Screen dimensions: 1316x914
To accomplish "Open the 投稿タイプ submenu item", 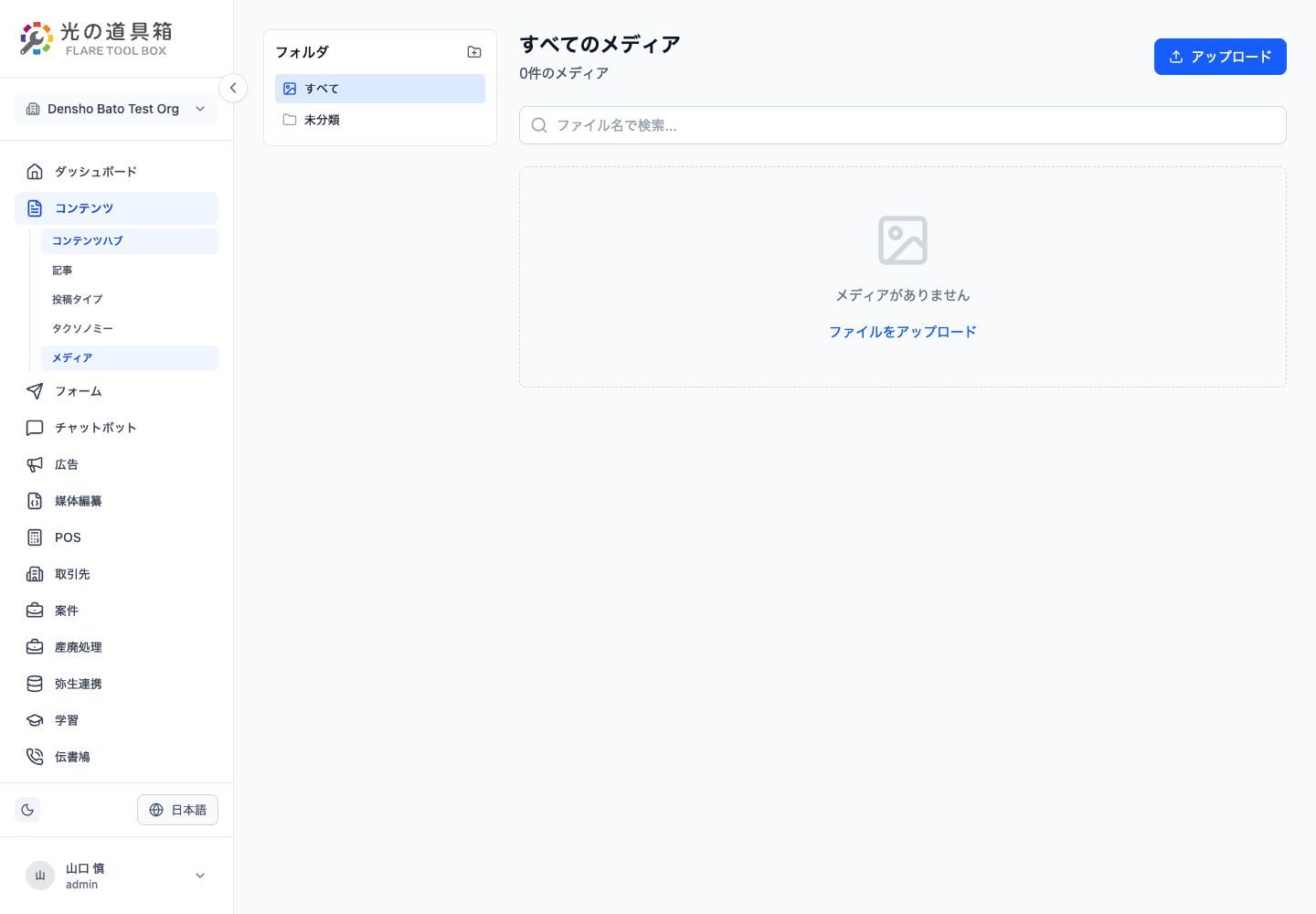I will [130, 300].
